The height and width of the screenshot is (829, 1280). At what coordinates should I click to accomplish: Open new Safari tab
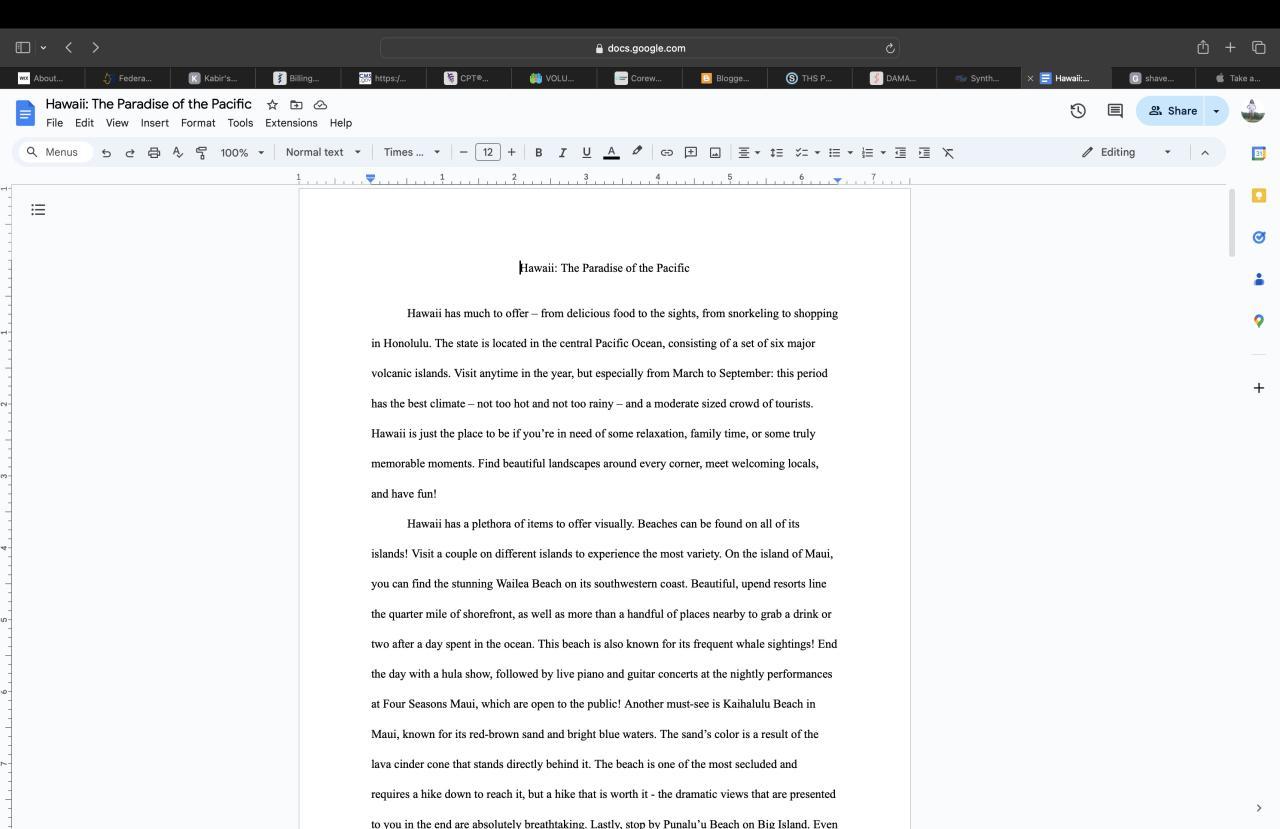click(1230, 47)
